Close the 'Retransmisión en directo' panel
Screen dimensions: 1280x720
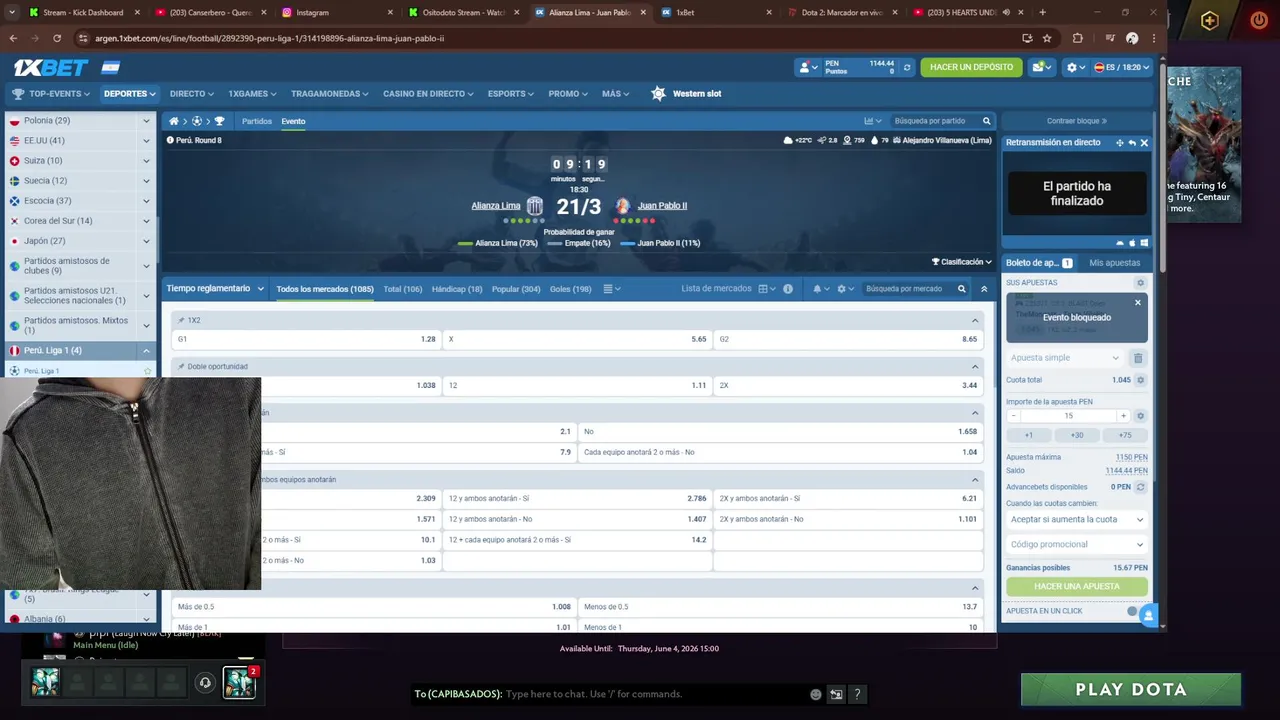pos(1144,143)
